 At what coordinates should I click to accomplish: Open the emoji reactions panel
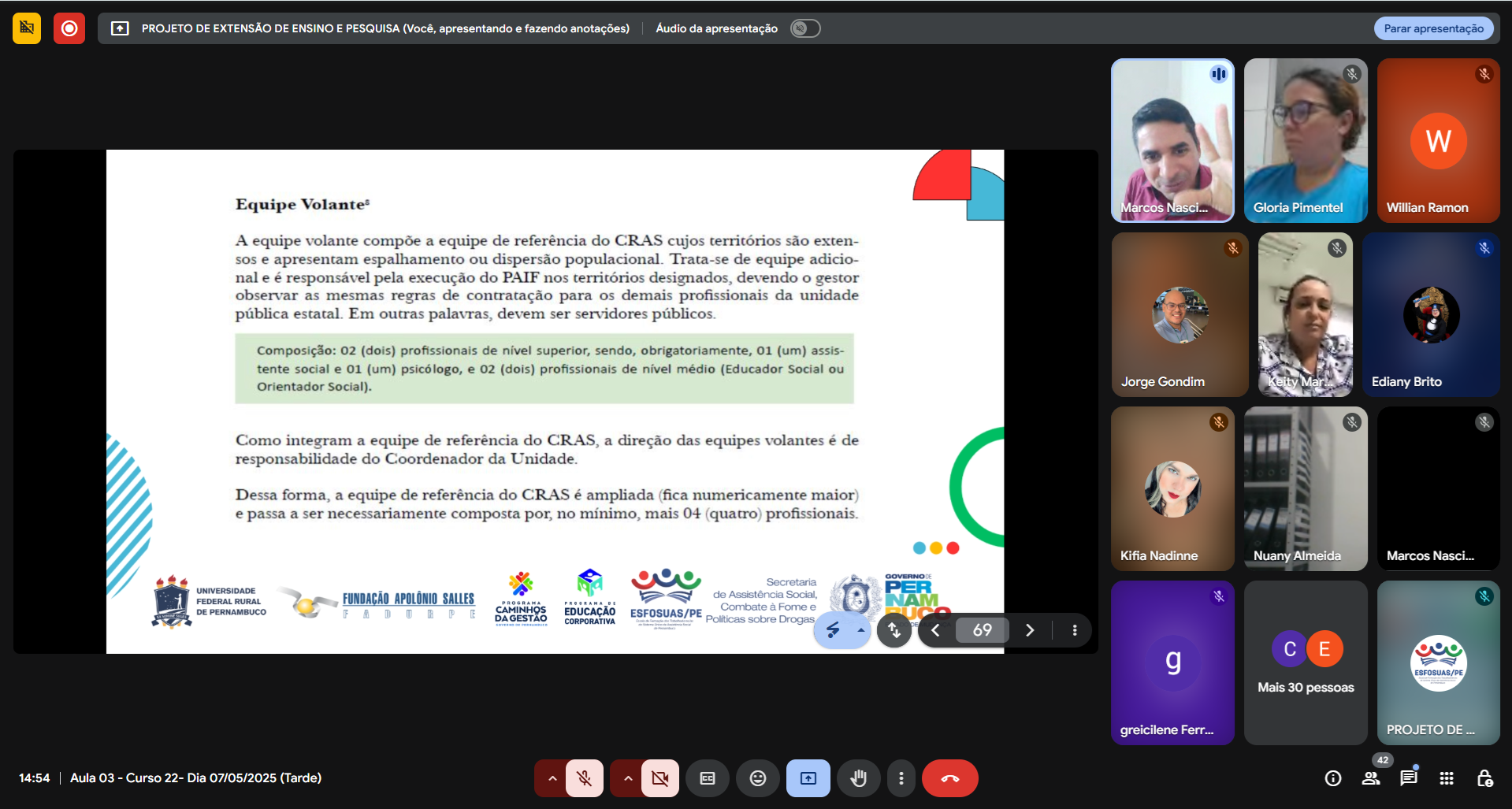tap(757, 778)
